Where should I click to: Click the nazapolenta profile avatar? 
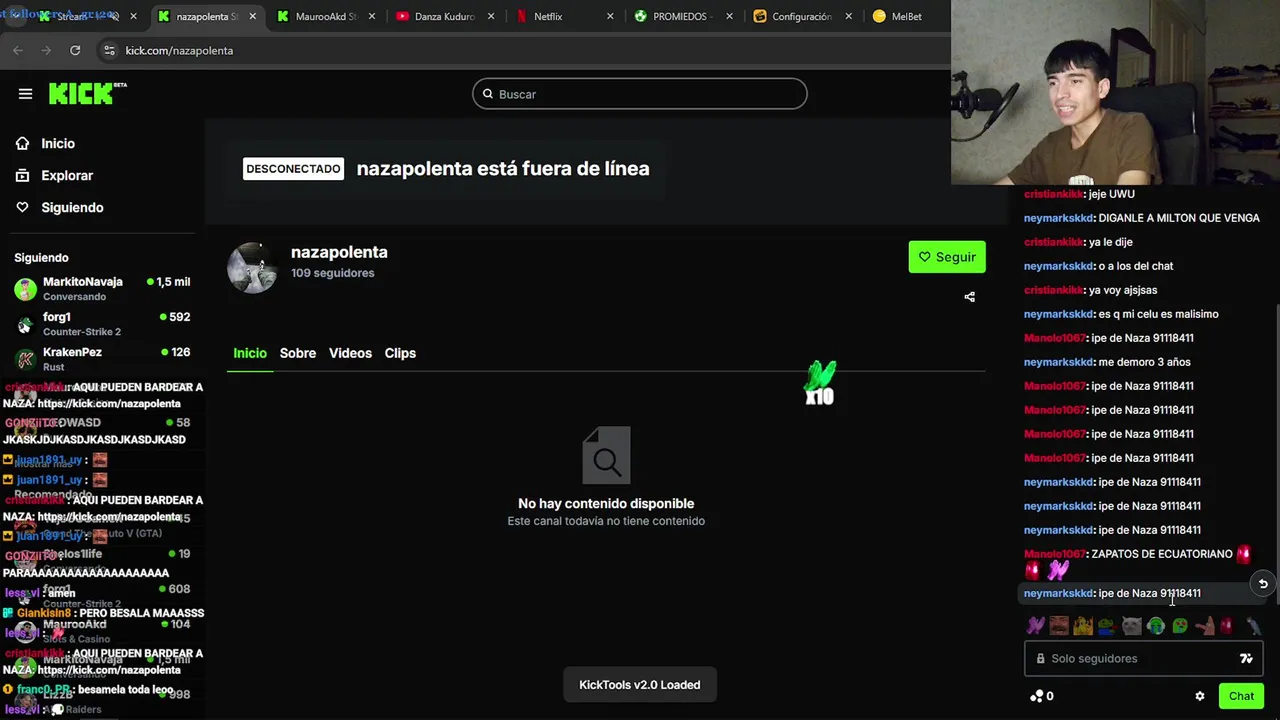coord(252,267)
